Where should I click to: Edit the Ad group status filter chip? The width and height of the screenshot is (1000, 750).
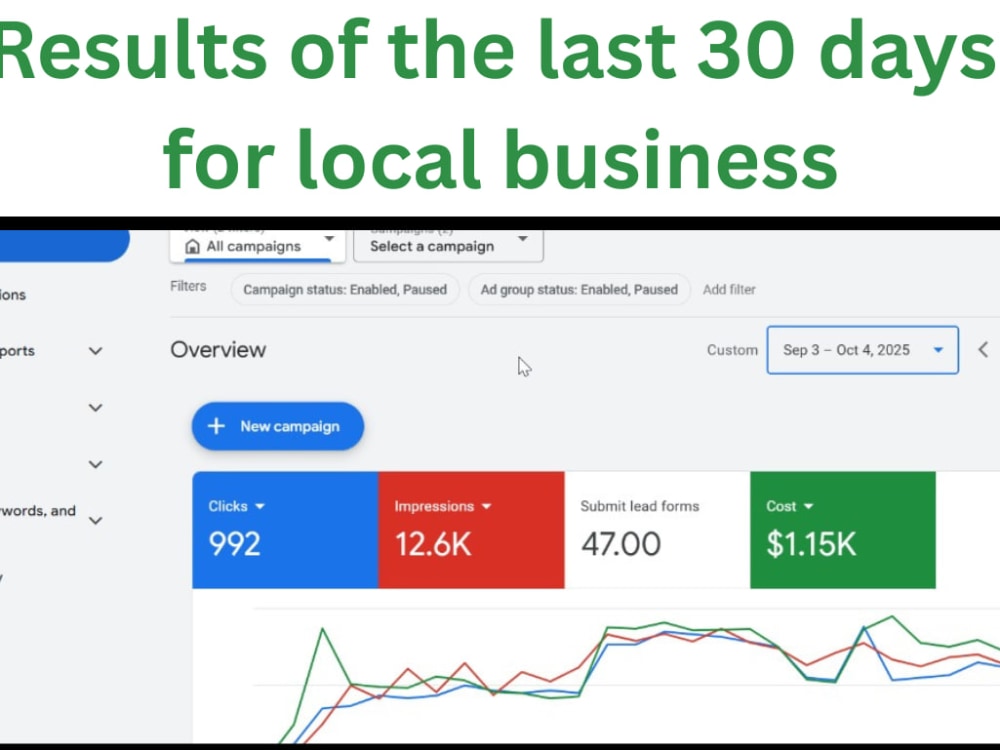579,290
